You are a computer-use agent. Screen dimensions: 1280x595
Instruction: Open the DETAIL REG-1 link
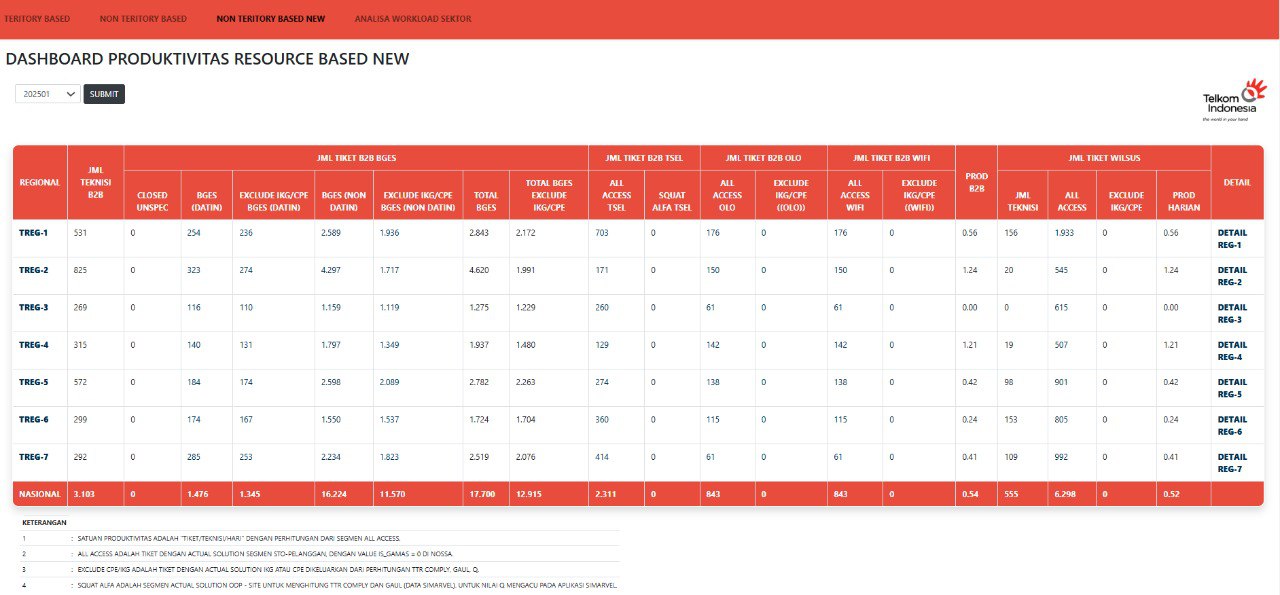[1232, 239]
